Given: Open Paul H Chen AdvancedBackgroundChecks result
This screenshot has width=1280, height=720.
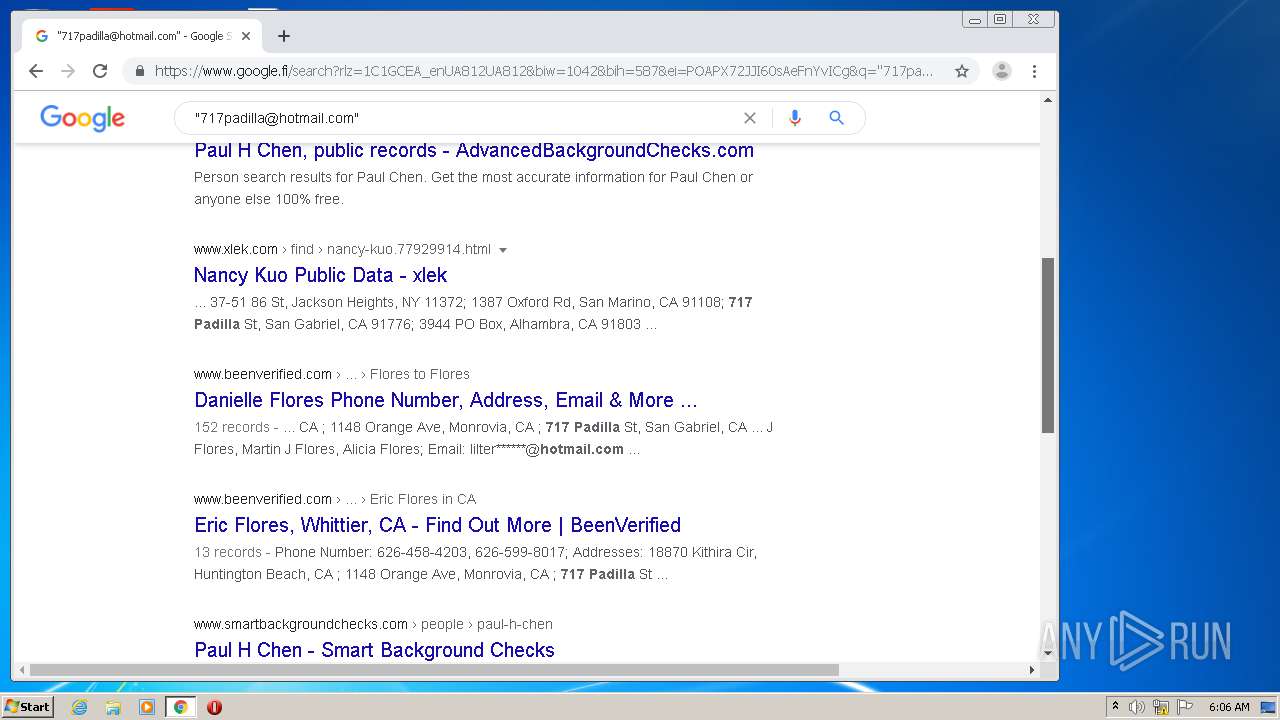Looking at the screenshot, I should tap(474, 150).
